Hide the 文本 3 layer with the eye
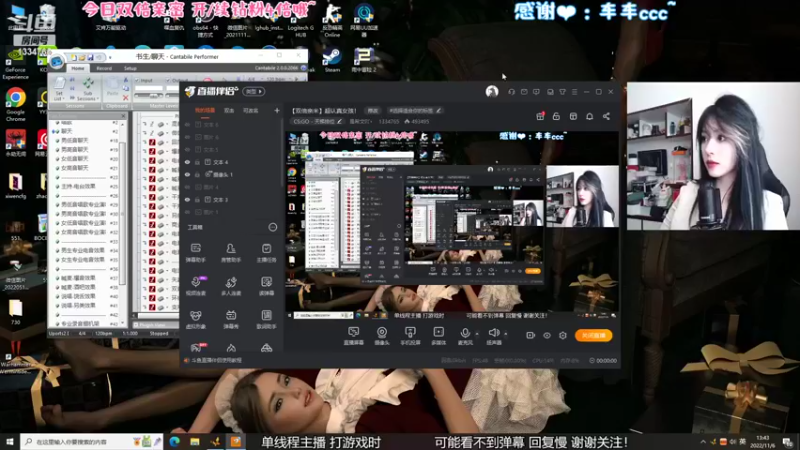 point(187,199)
